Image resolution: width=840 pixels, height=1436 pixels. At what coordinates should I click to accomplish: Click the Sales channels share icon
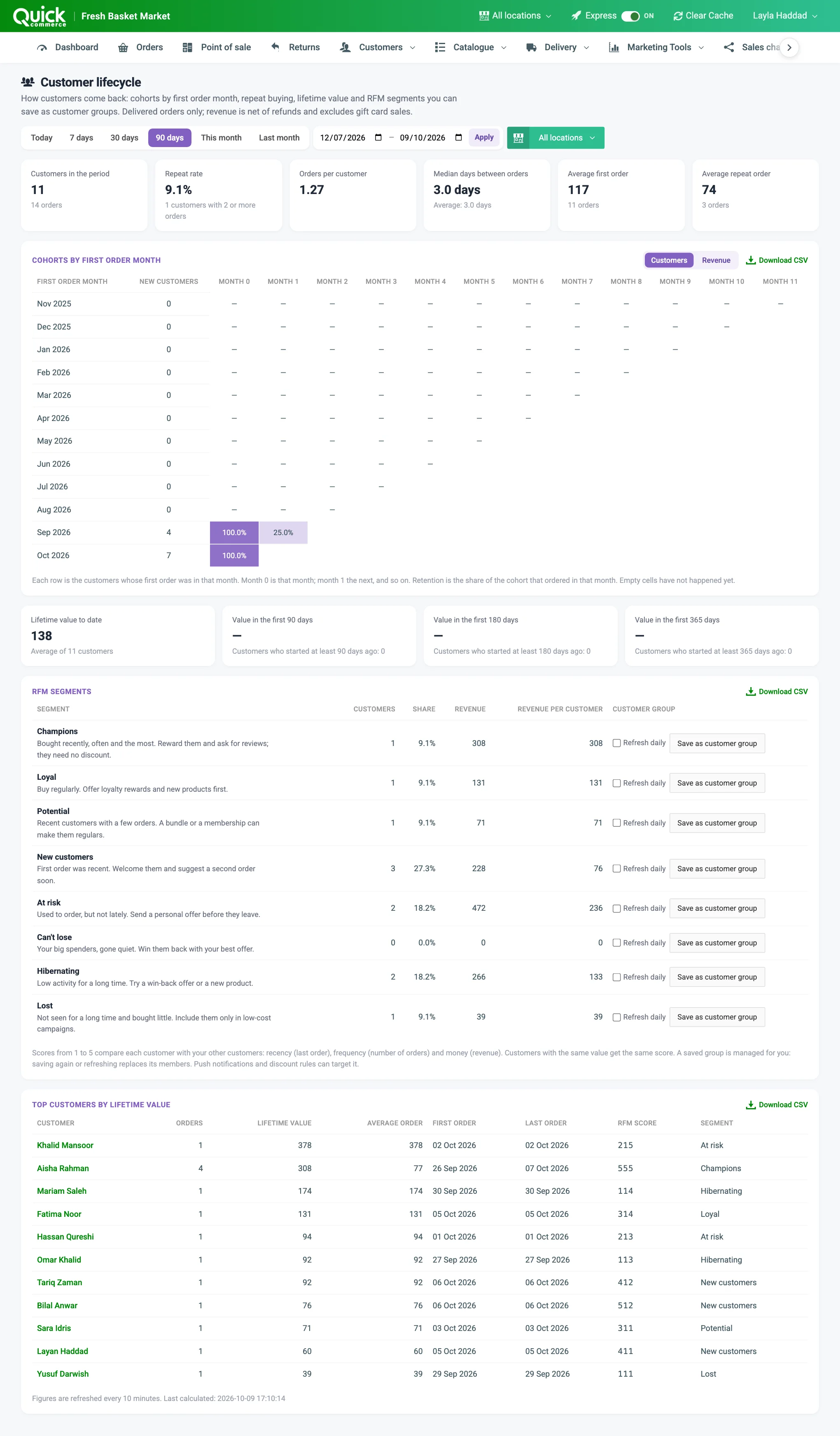coord(729,48)
